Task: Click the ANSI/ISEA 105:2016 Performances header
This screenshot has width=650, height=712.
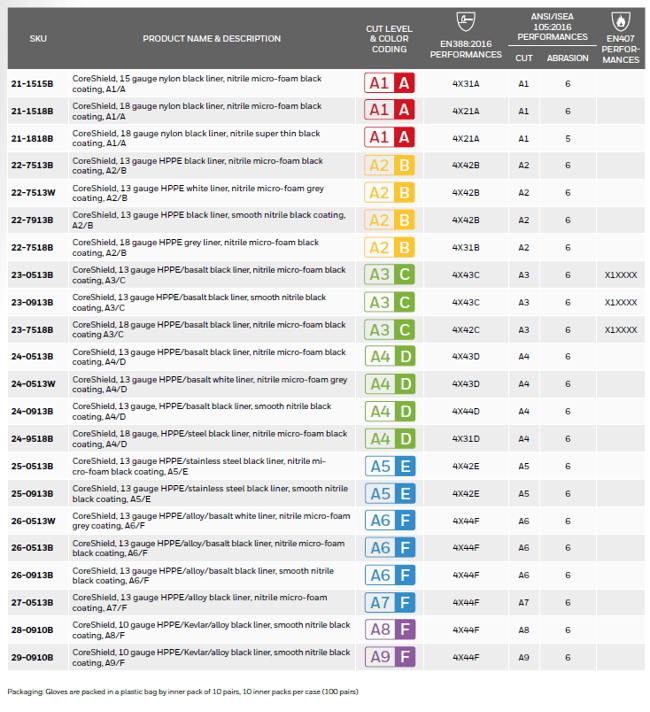Action: click(x=552, y=27)
